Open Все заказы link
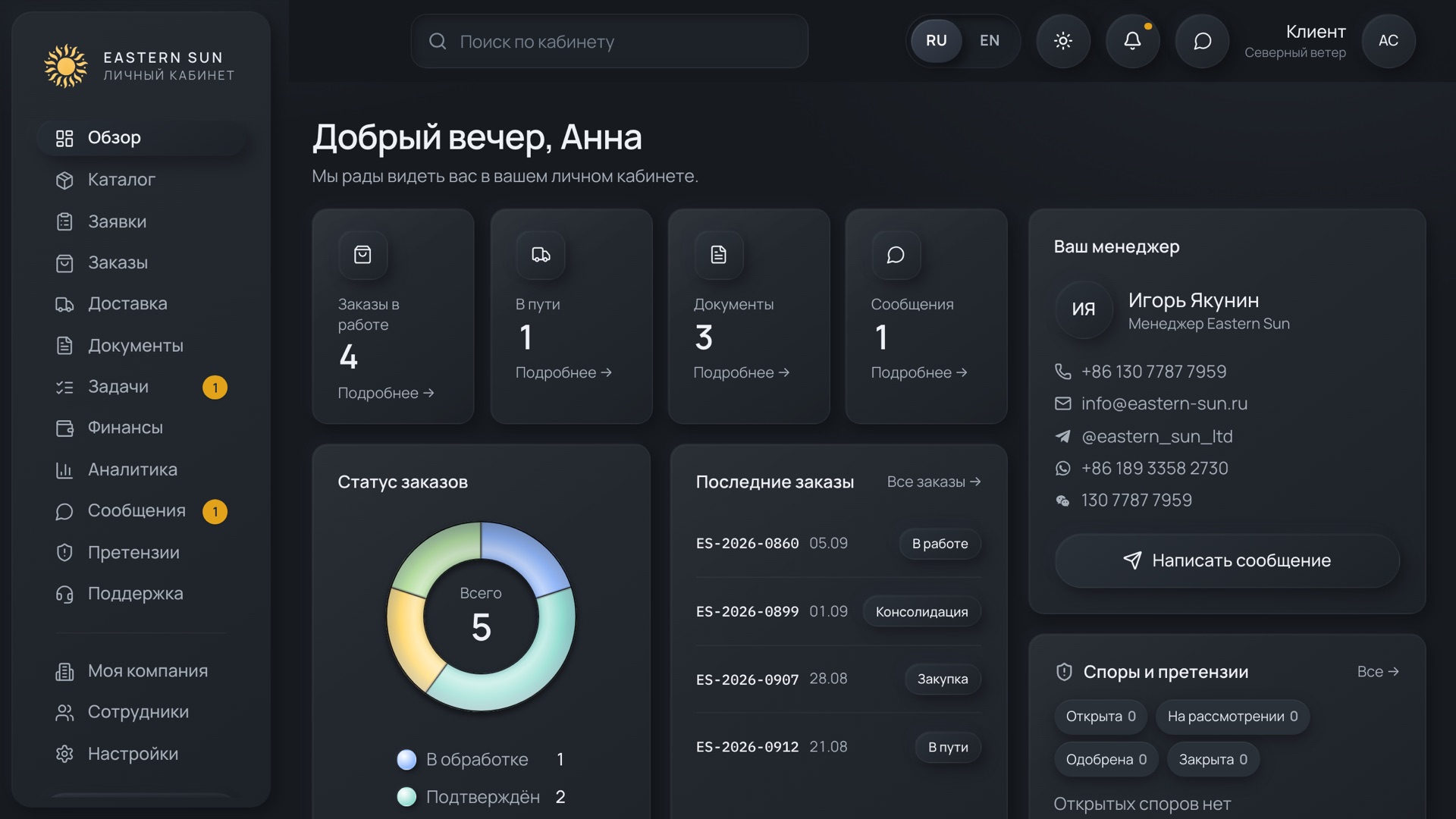This screenshot has width=1456, height=819. click(934, 482)
